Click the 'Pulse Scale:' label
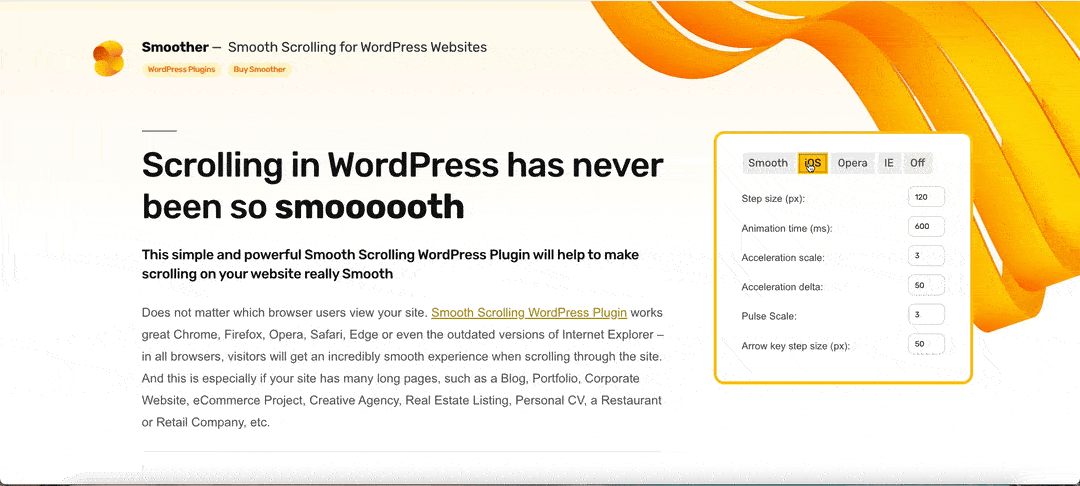The height and width of the screenshot is (486, 1080). pyautogui.click(x=769, y=317)
